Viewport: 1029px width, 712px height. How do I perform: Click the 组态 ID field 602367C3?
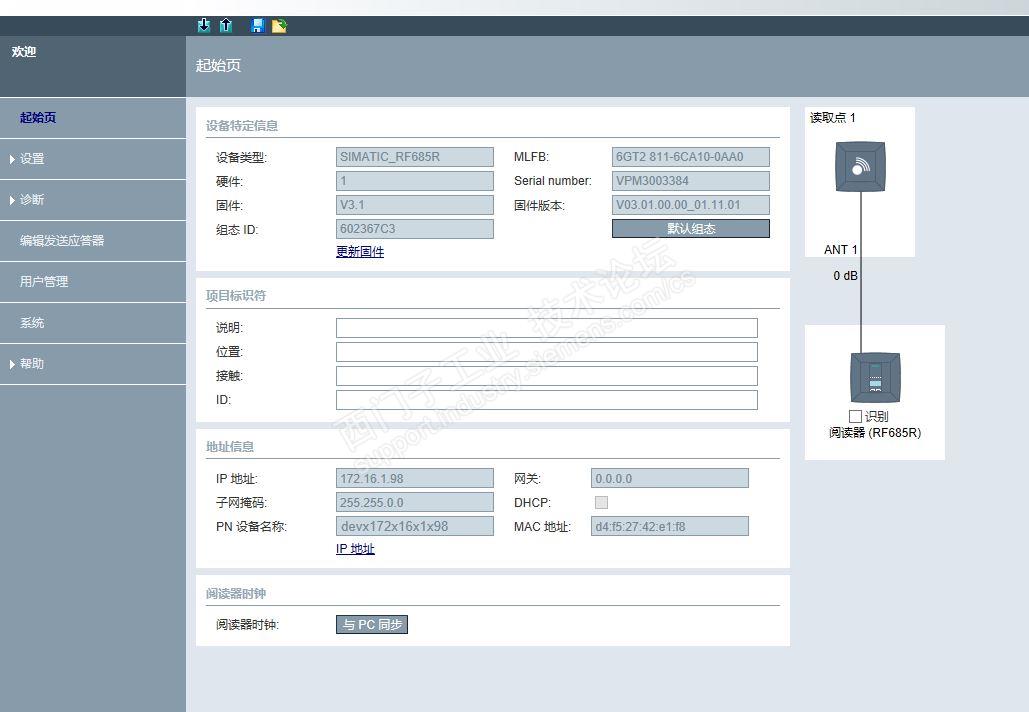pos(415,229)
